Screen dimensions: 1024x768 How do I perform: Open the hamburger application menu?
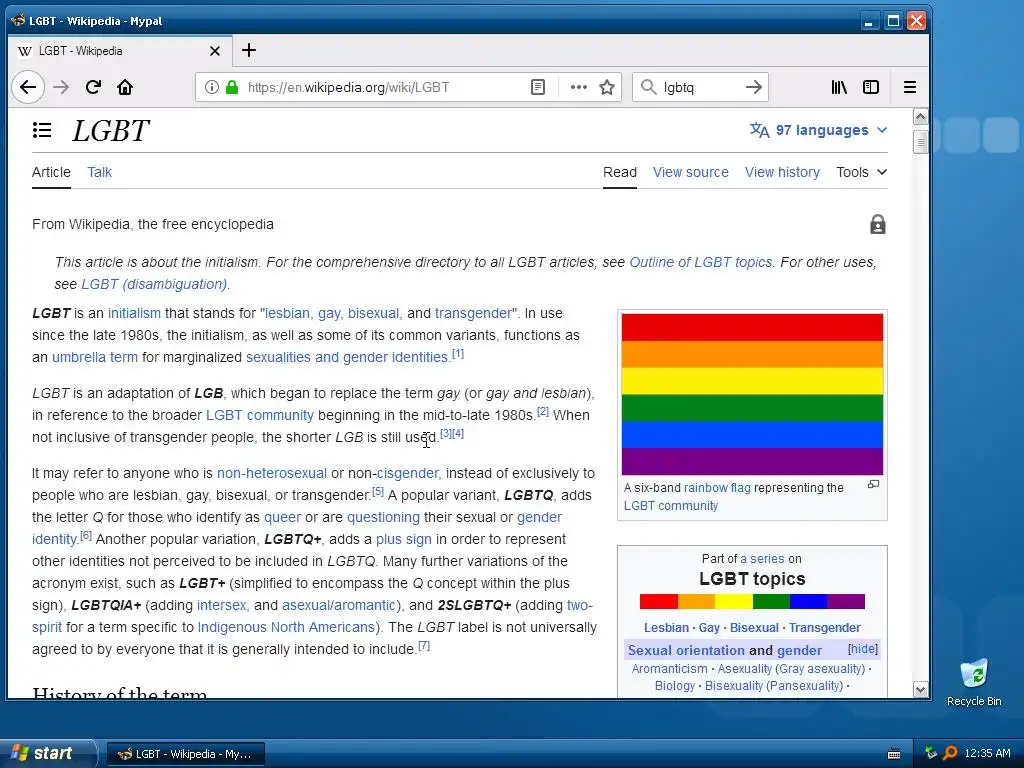point(910,87)
